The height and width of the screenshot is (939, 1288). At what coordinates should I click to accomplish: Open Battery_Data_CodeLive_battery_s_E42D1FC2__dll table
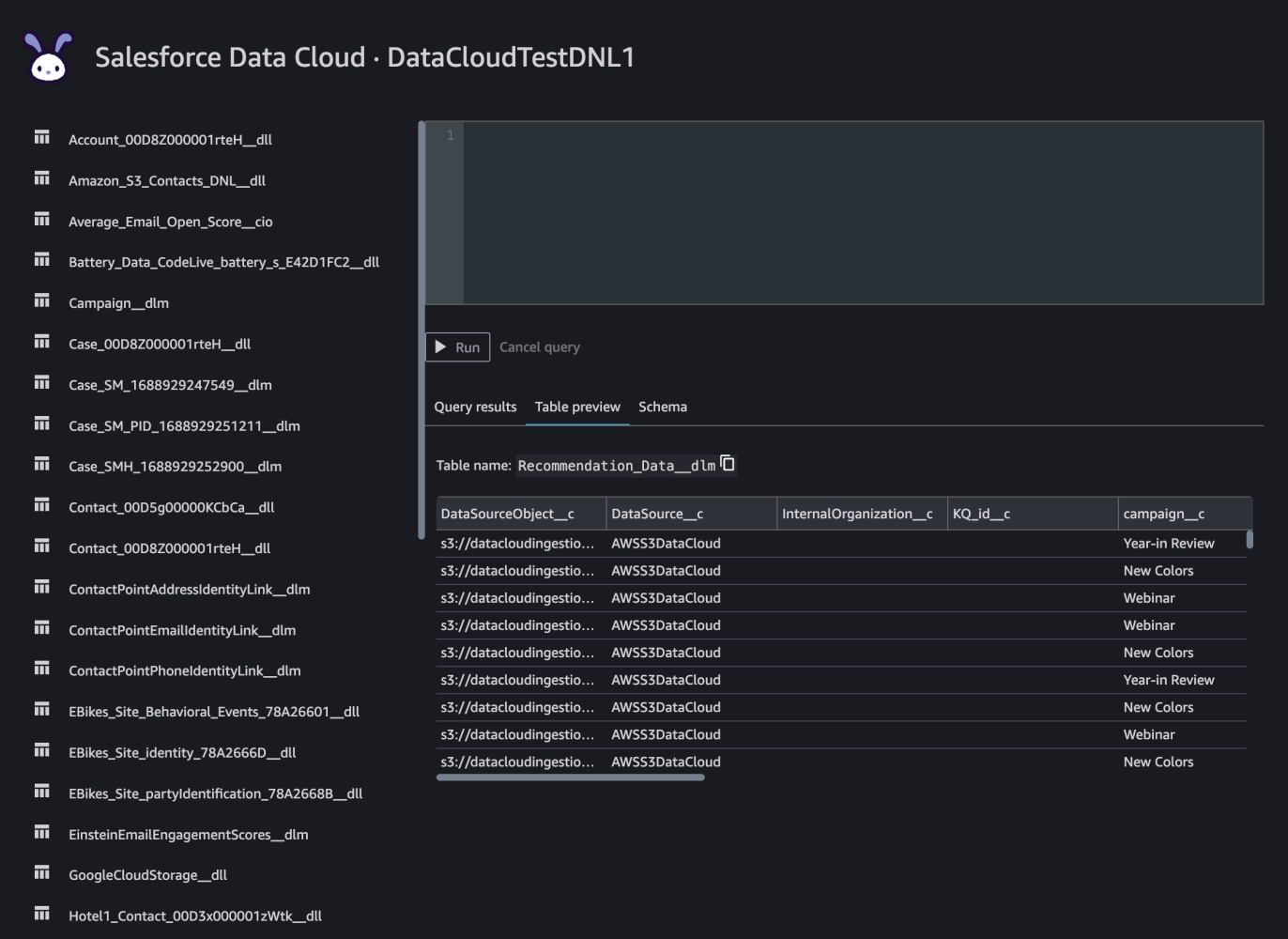223,262
